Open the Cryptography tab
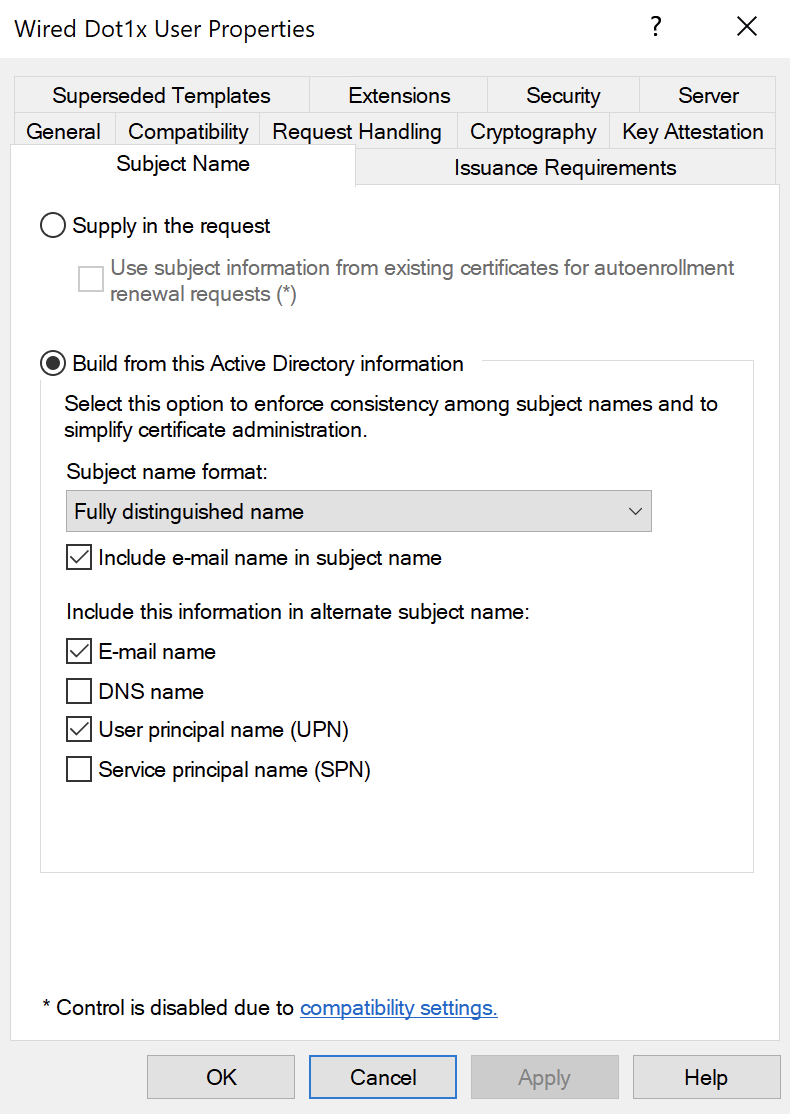The width and height of the screenshot is (790, 1114). 533,132
